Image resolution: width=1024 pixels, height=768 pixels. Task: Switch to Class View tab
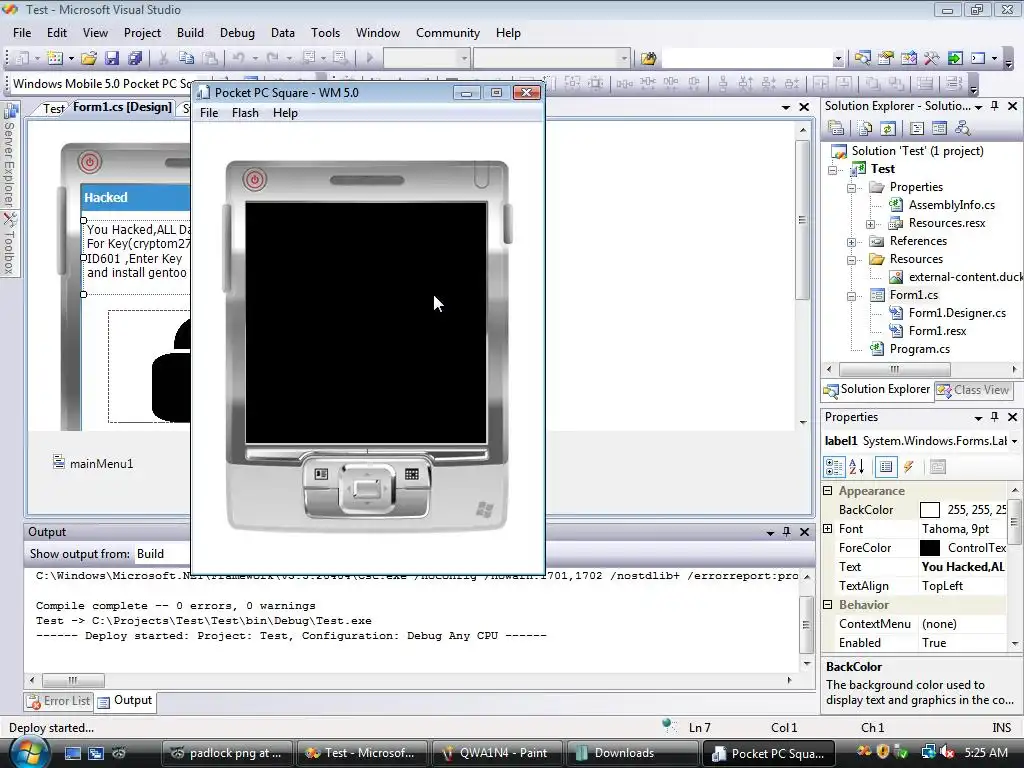(x=973, y=390)
